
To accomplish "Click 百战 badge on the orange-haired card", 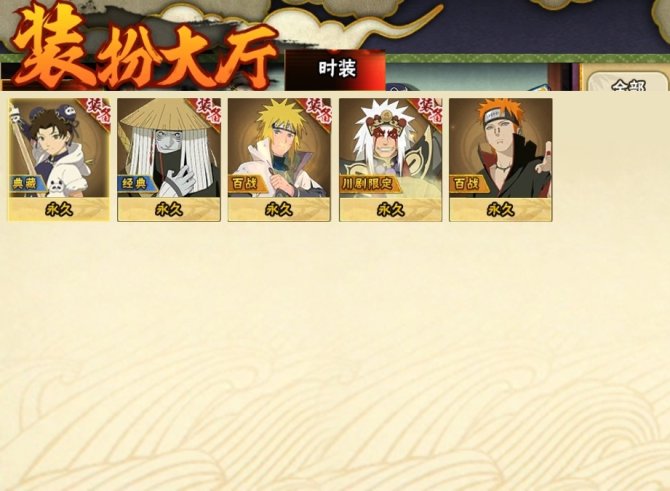I will click(468, 184).
